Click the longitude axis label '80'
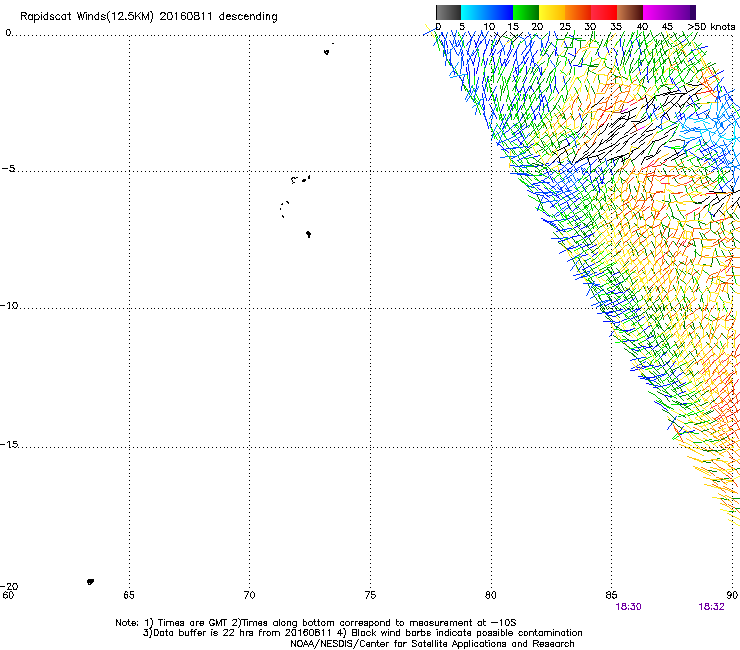 (491, 595)
